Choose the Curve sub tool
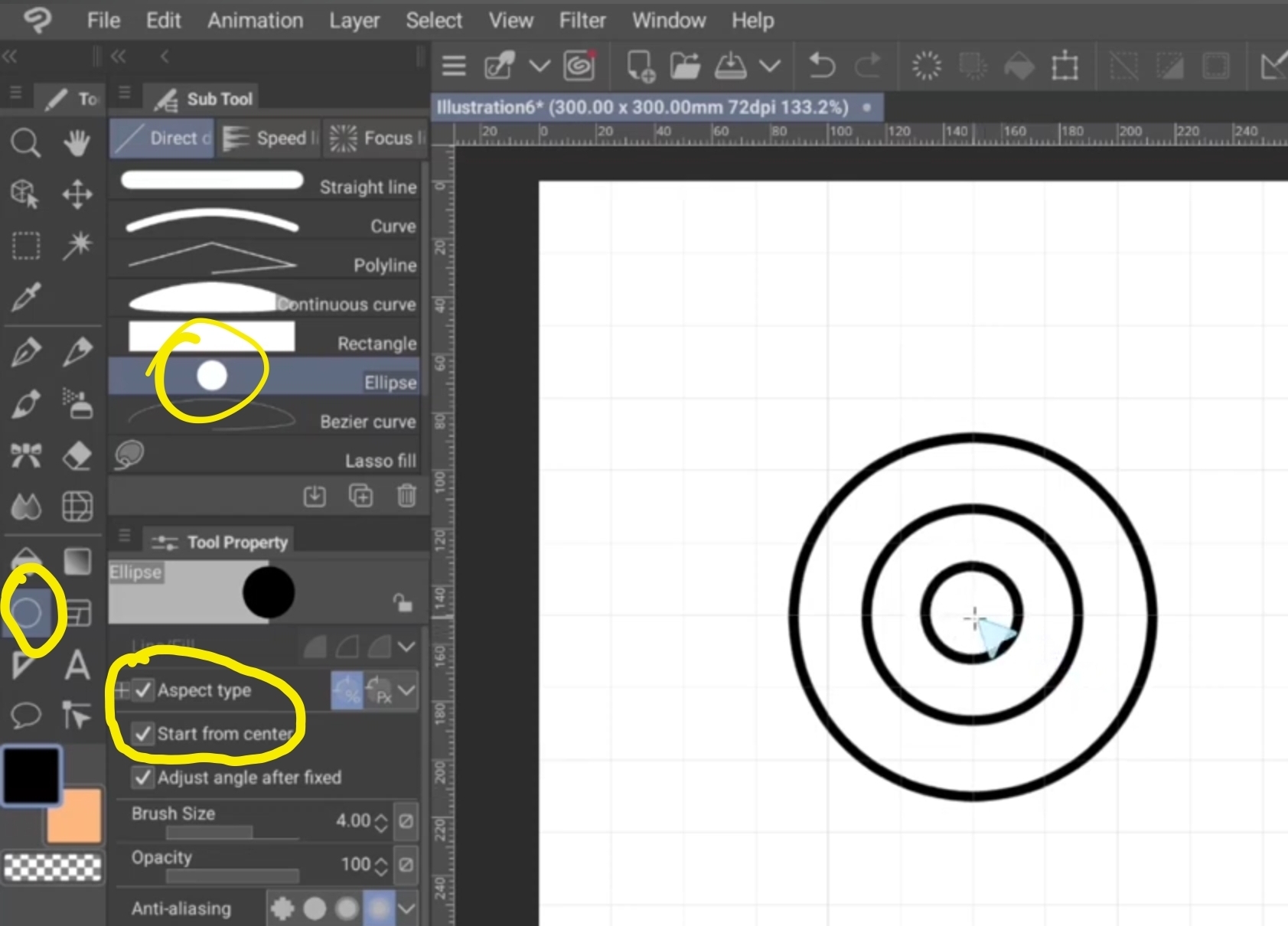The width and height of the screenshot is (1288, 926). click(x=266, y=221)
